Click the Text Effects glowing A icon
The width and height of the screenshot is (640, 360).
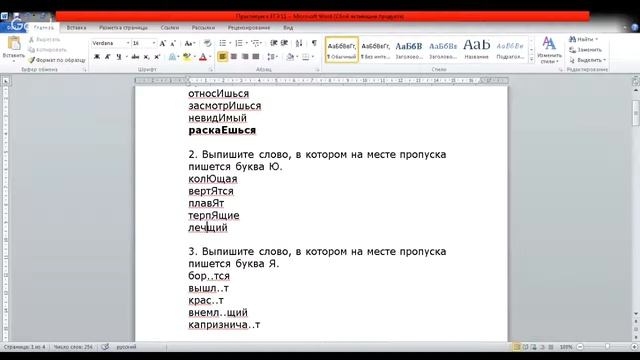172,57
